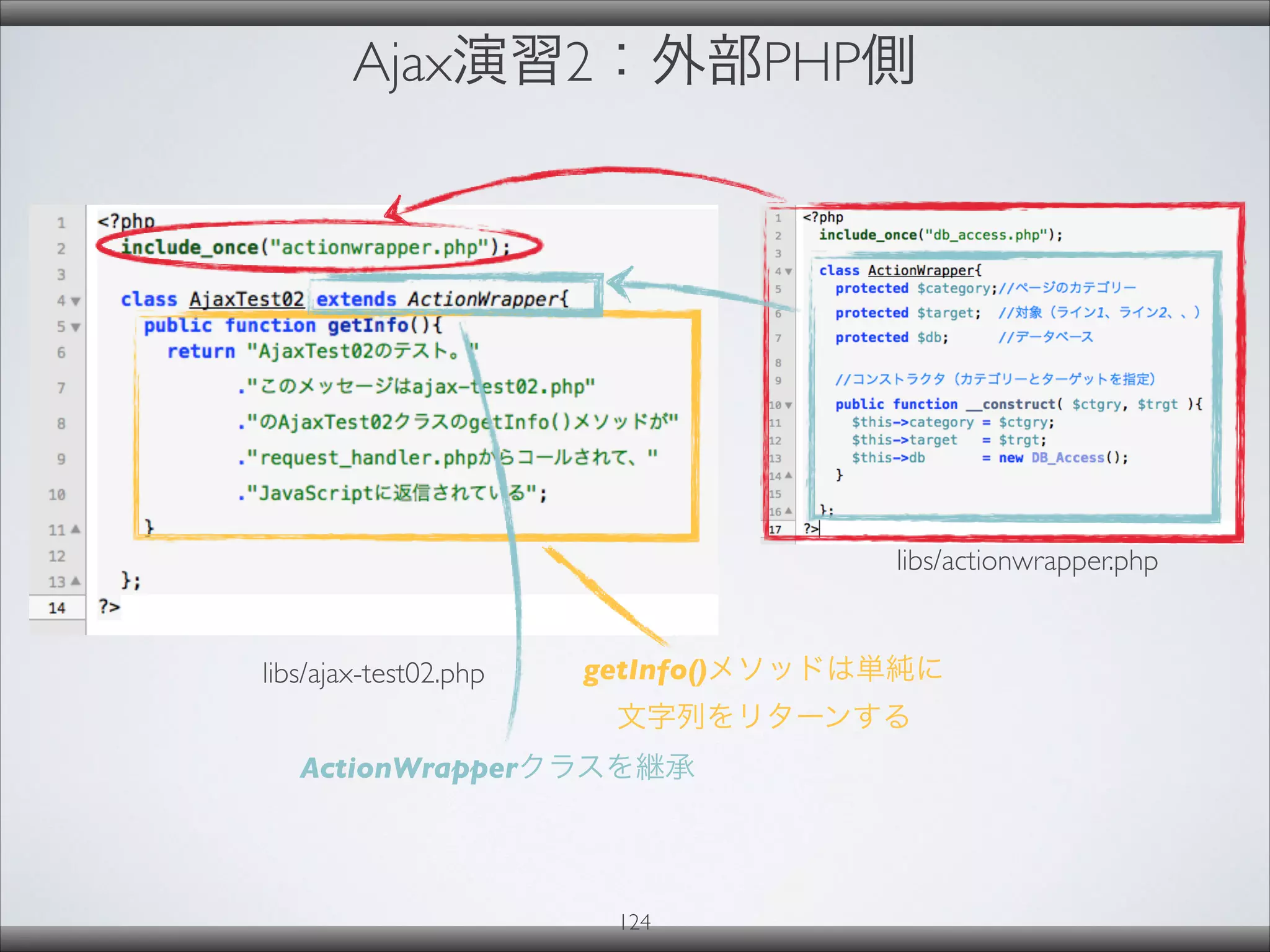Collapse the fold arrow at line 10 in actionwrapper.php
Viewport: 1270px width, 952px height.
coord(788,405)
